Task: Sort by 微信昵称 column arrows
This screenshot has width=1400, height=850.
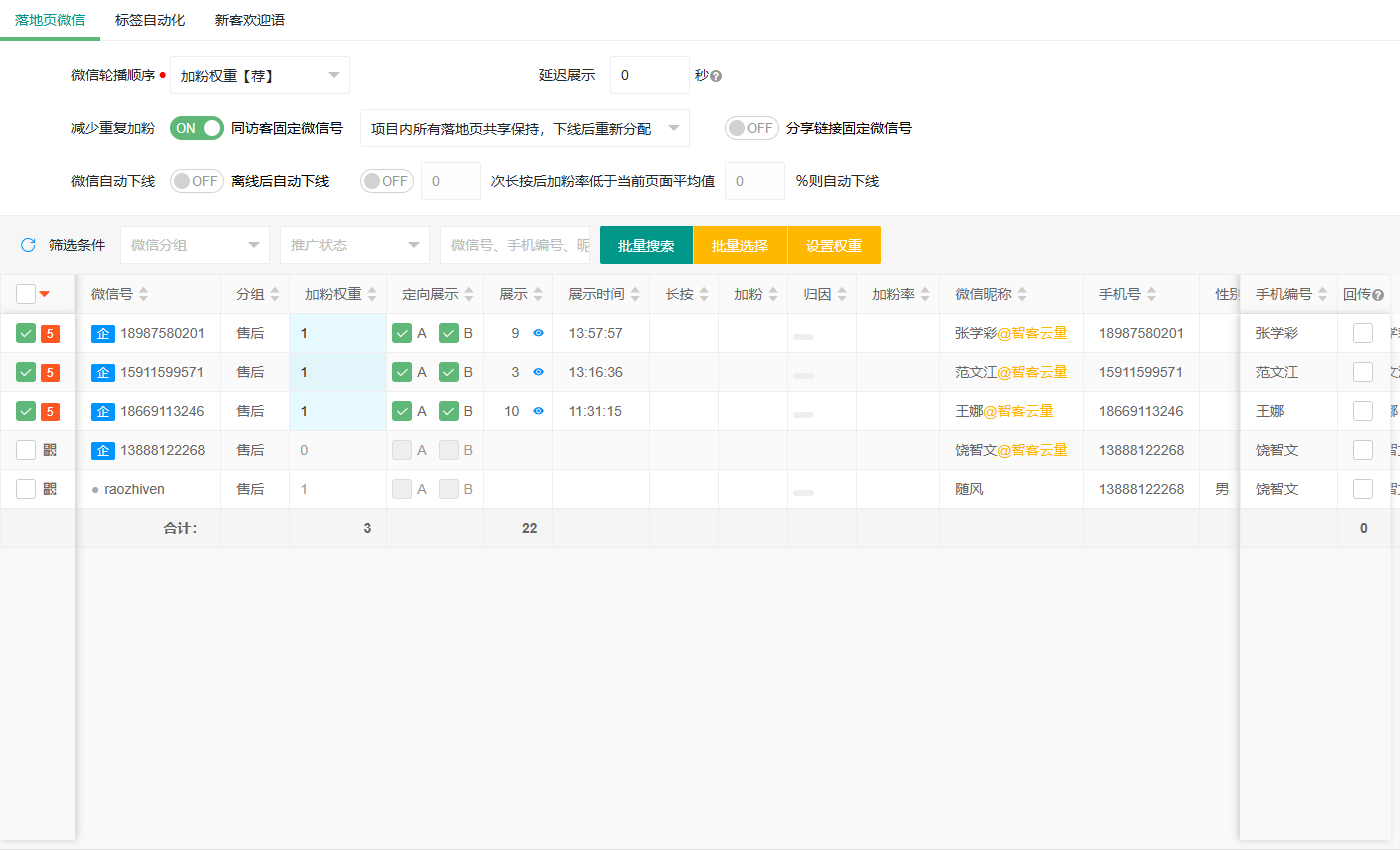Action: (1022, 294)
